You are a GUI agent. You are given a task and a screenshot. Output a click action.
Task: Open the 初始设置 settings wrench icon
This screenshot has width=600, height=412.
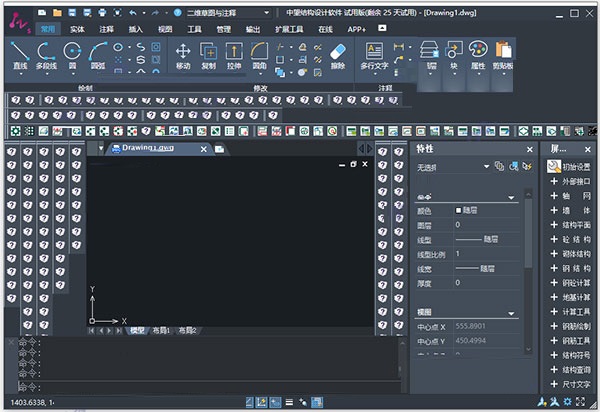(553, 166)
